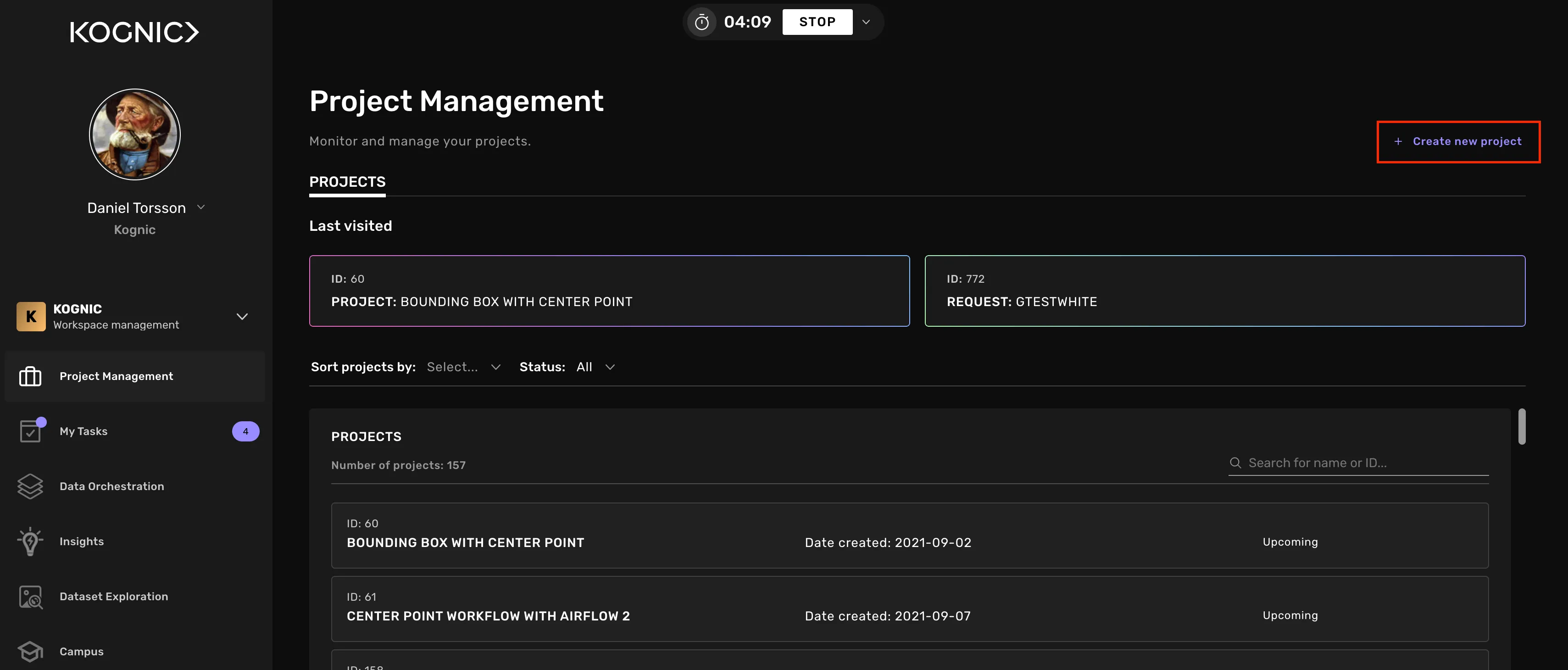Image resolution: width=1568 pixels, height=670 pixels.
Task: Click Upcoming status for project ID 61
Action: click(1290, 615)
